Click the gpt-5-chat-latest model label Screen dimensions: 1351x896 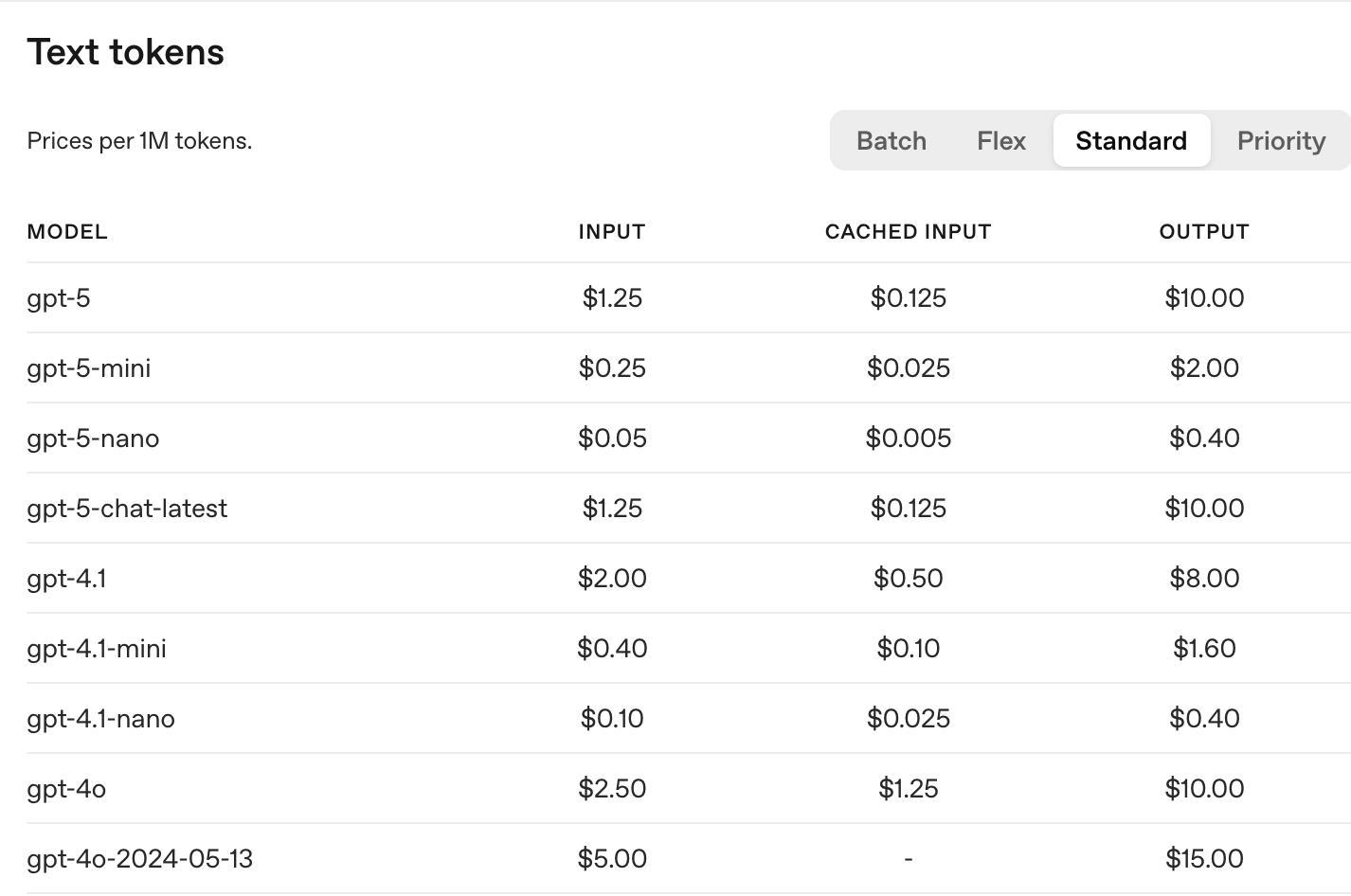[127, 509]
